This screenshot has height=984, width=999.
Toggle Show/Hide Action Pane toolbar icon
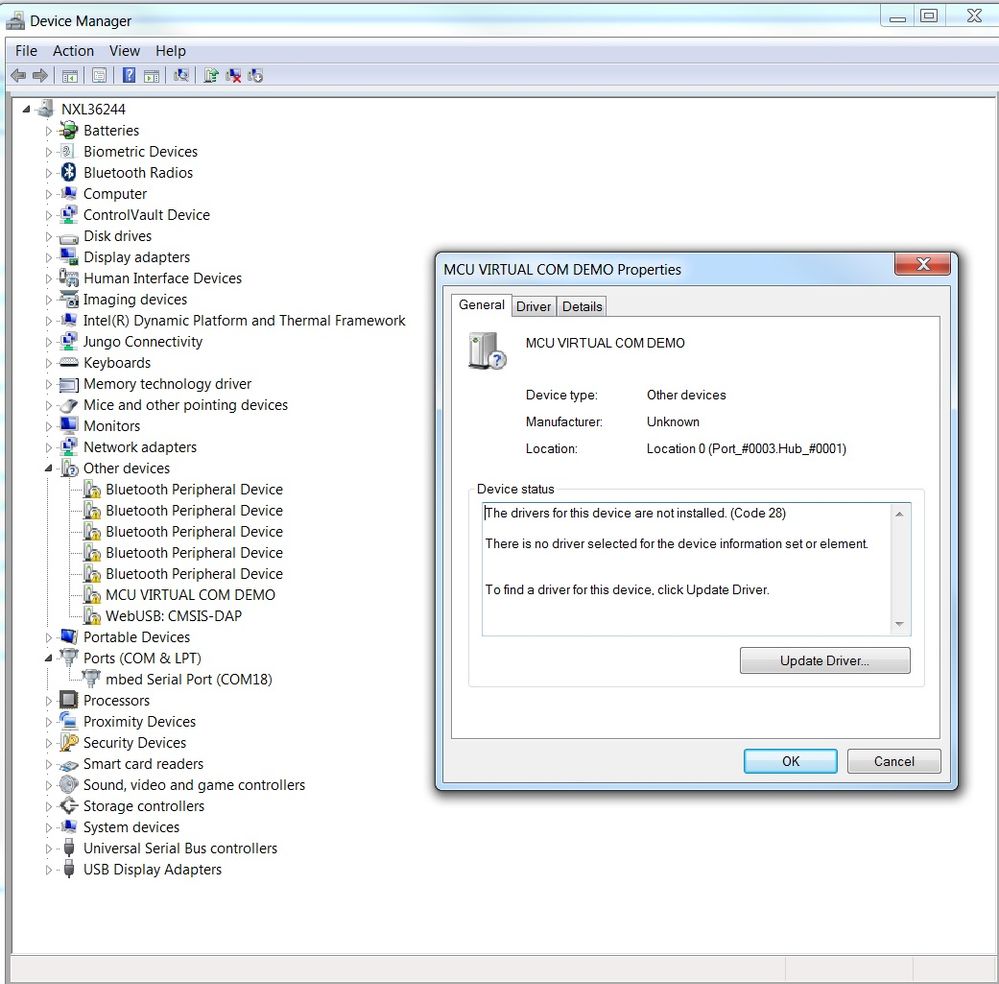(152, 76)
